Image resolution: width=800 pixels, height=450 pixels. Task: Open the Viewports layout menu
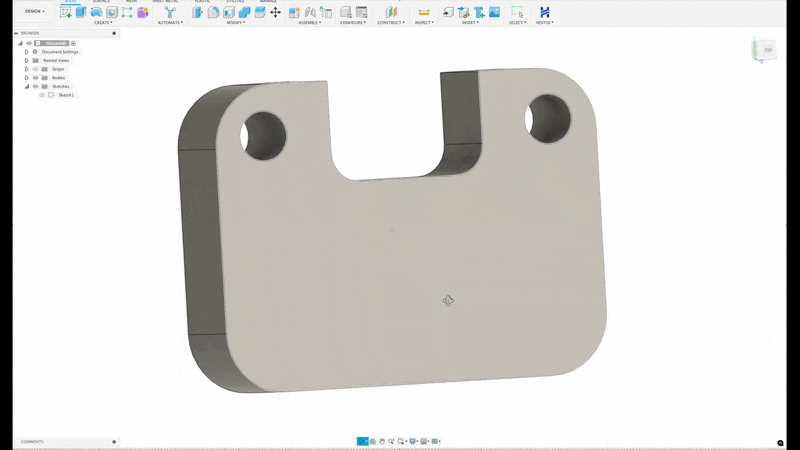point(436,441)
